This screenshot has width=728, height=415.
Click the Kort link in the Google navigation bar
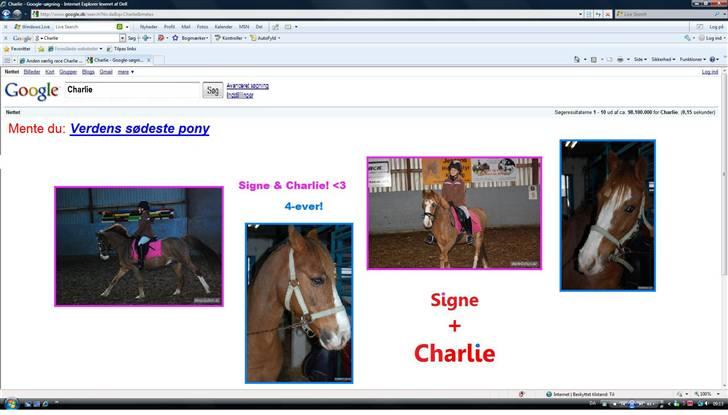coord(50,72)
